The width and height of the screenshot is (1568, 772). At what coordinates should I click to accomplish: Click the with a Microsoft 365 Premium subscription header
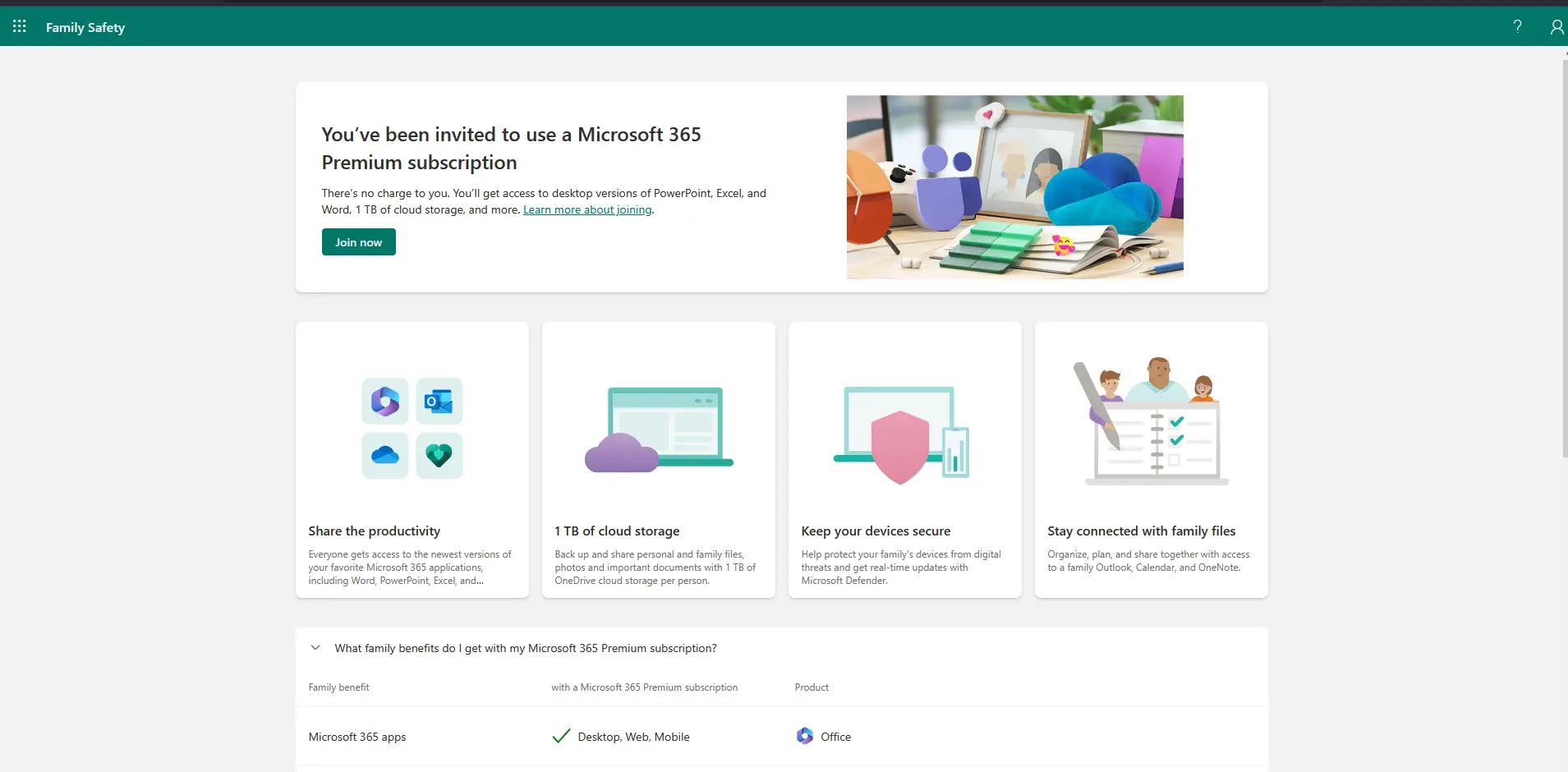click(645, 687)
